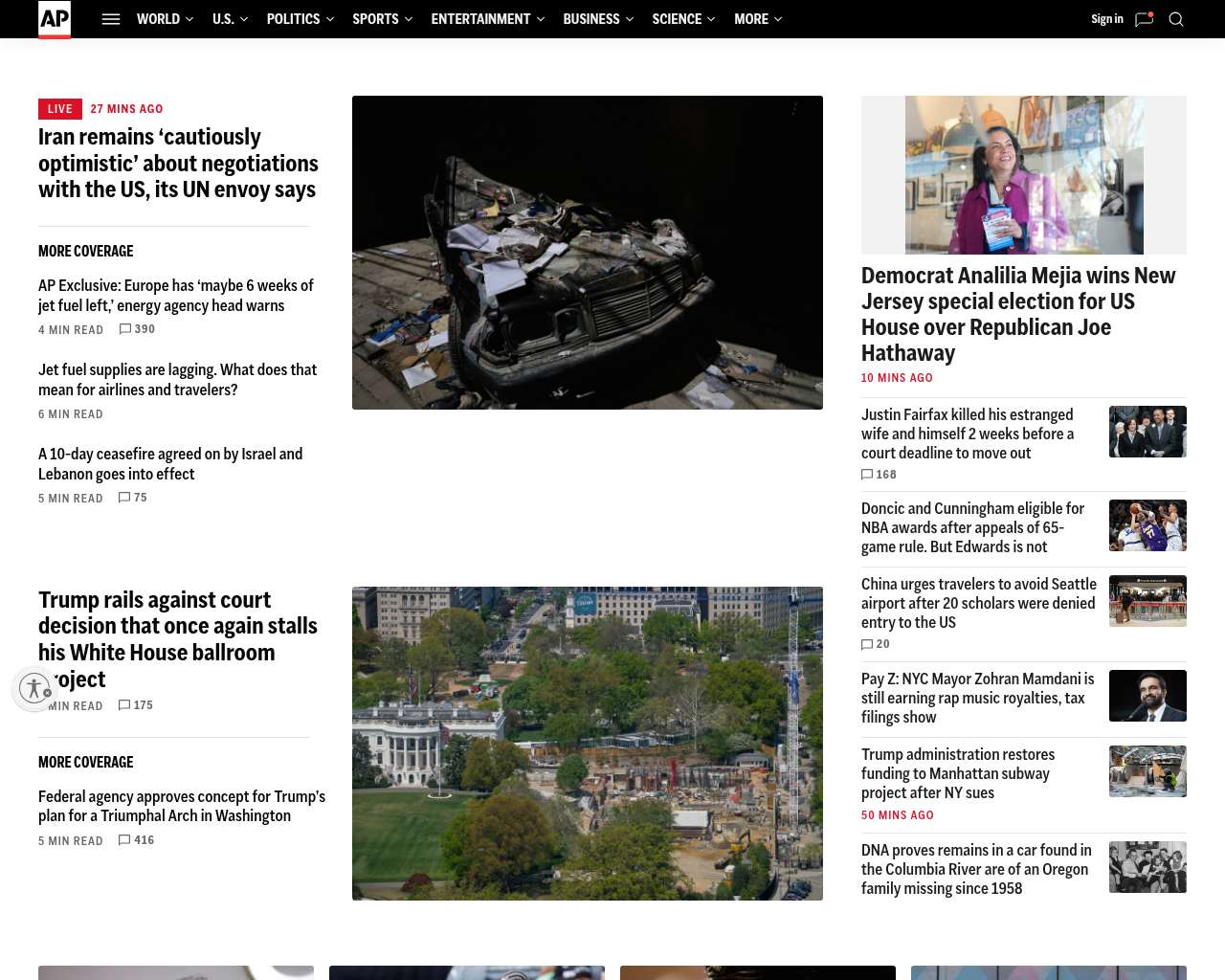Viewport: 1225px width, 980px height.
Task: Open Trump White House ballroom headline
Action: point(178,639)
